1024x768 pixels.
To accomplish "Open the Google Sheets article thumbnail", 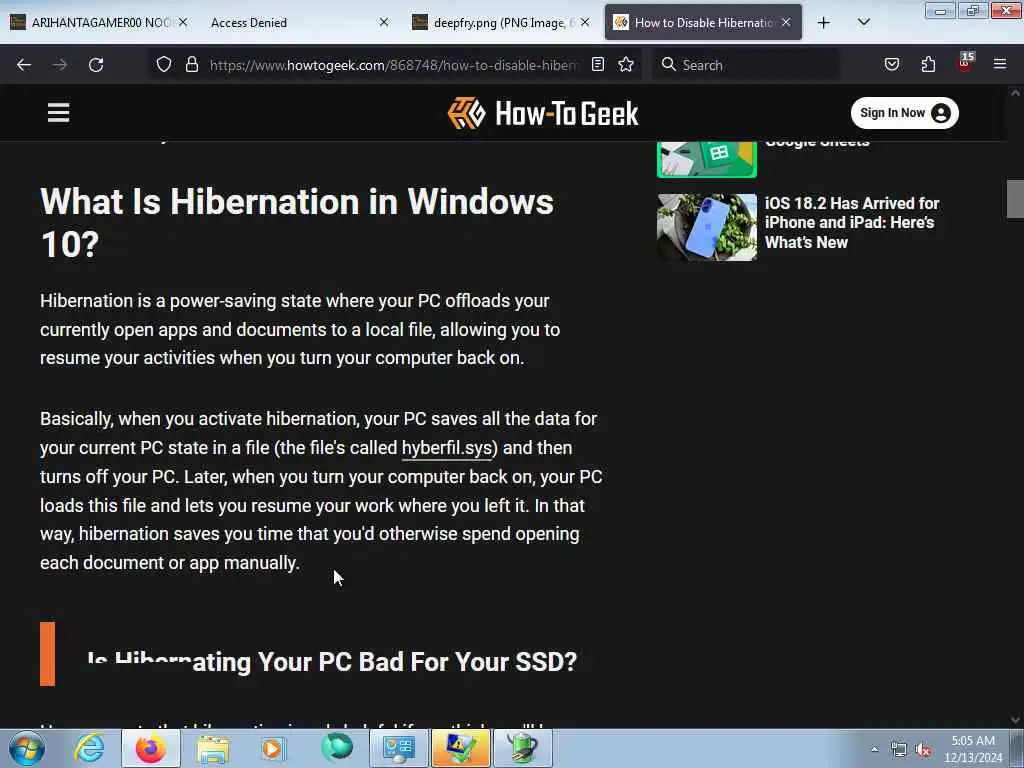I will [x=707, y=159].
